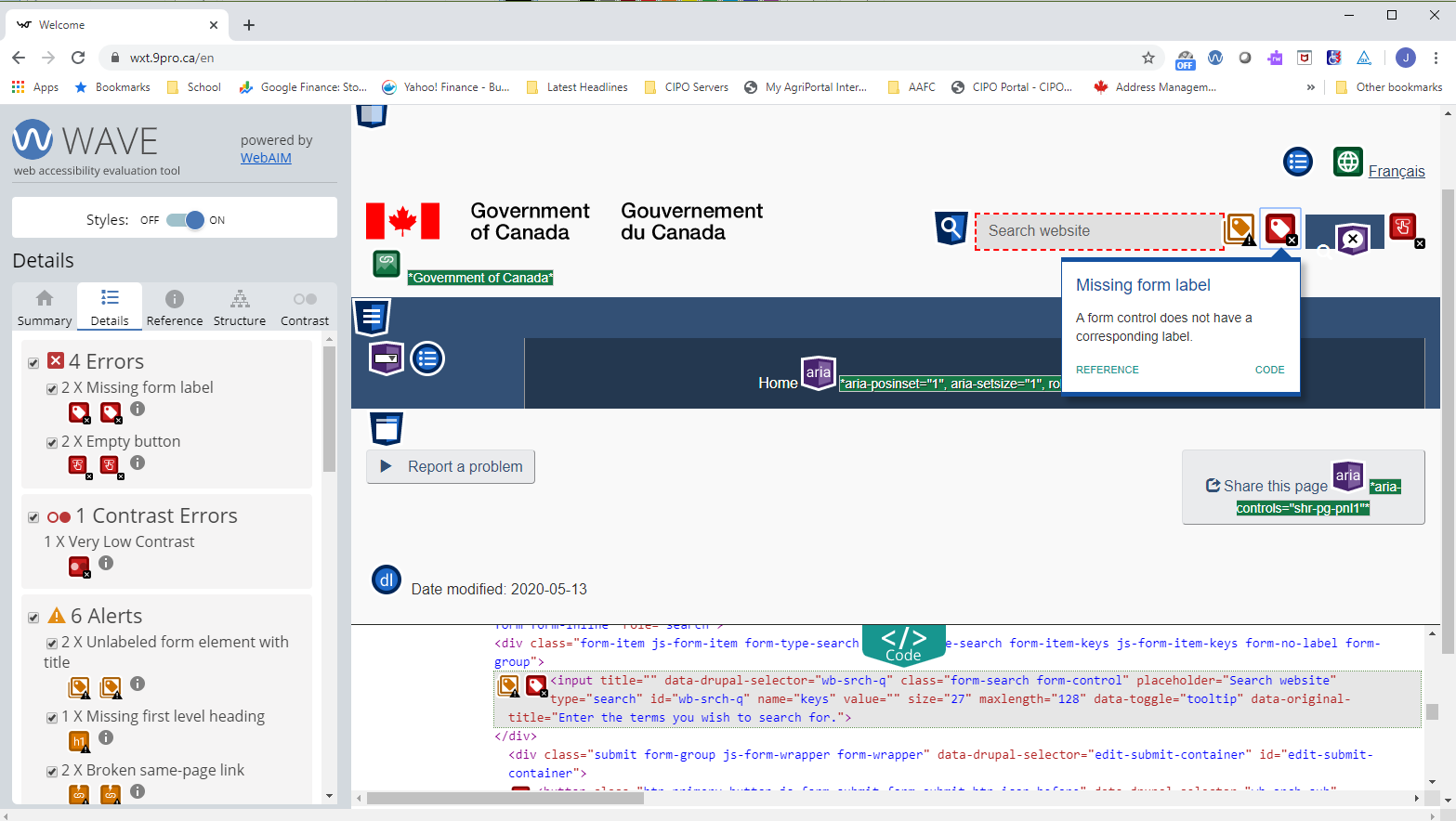Click the sidebar details scrollbar down arrow
Image resolution: width=1456 pixels, height=821 pixels.
coord(329,796)
